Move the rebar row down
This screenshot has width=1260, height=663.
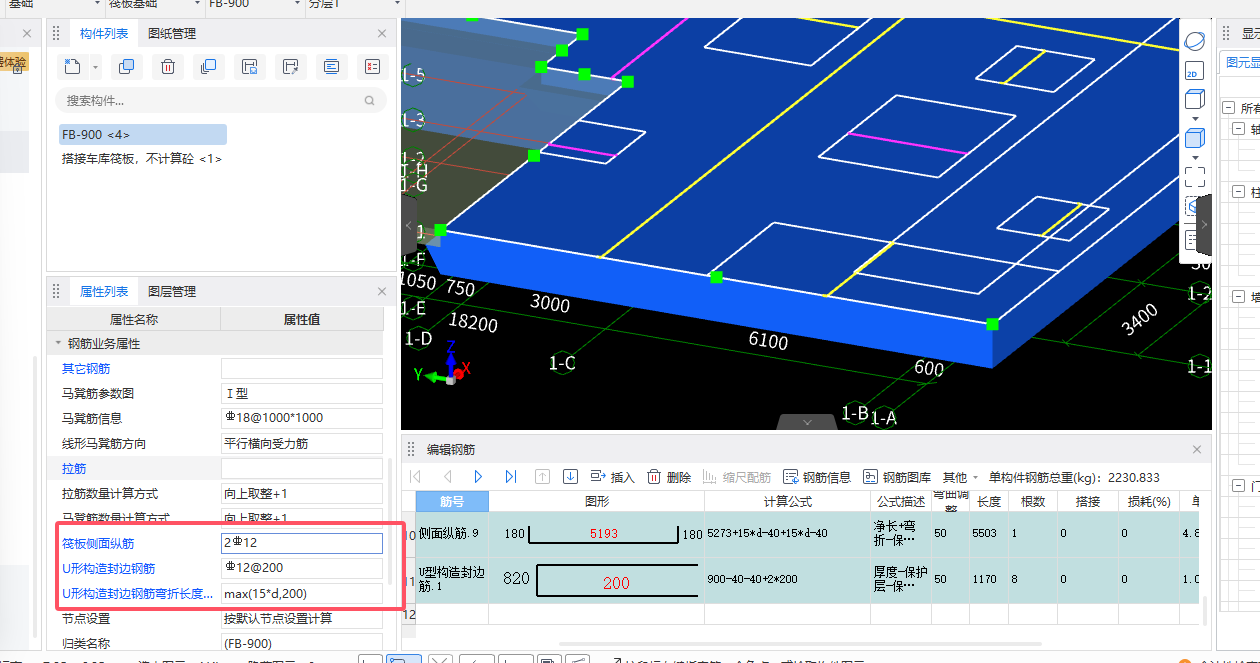coord(571,477)
